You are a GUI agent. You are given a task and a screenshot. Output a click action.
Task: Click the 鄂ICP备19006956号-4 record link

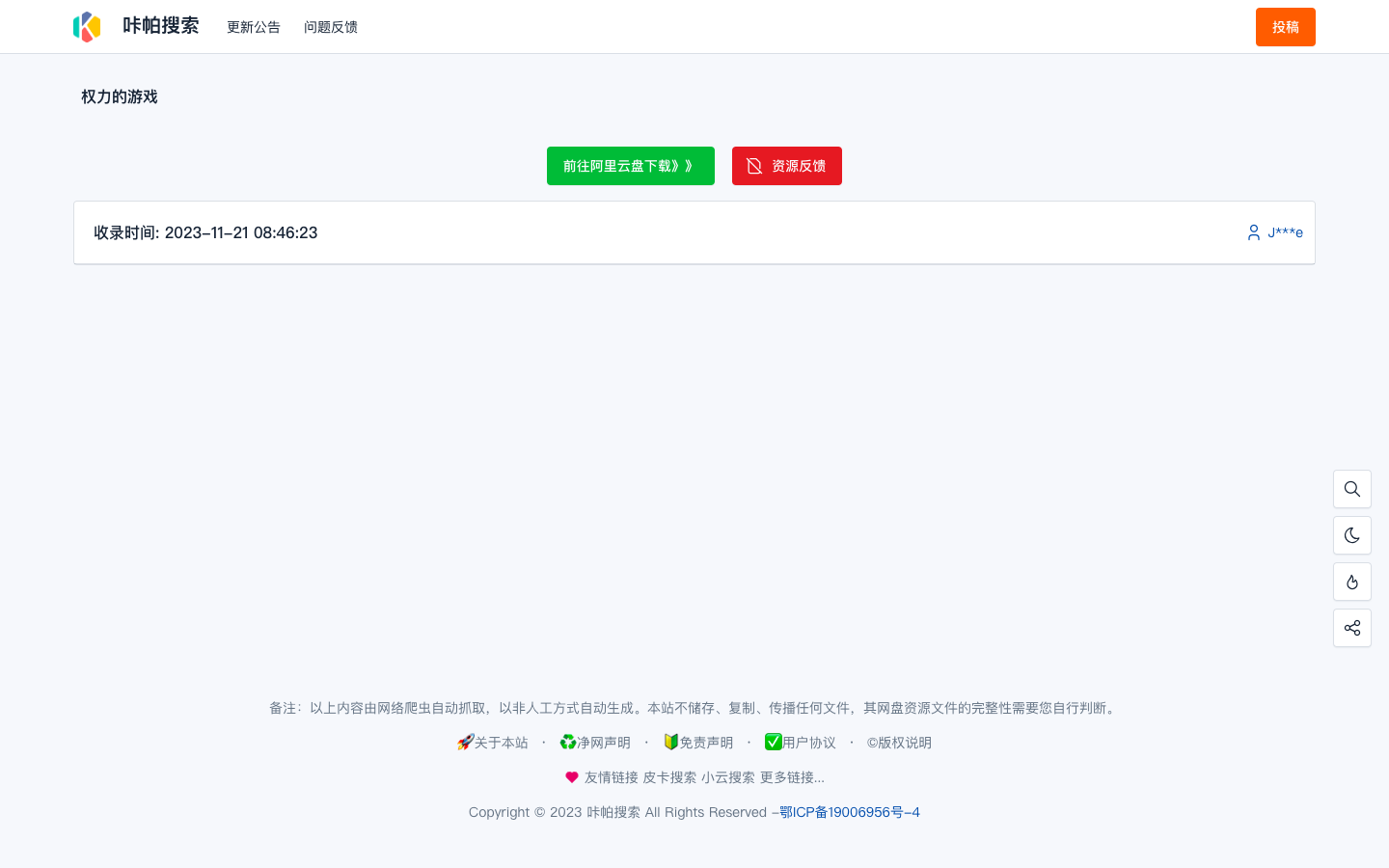(850, 812)
